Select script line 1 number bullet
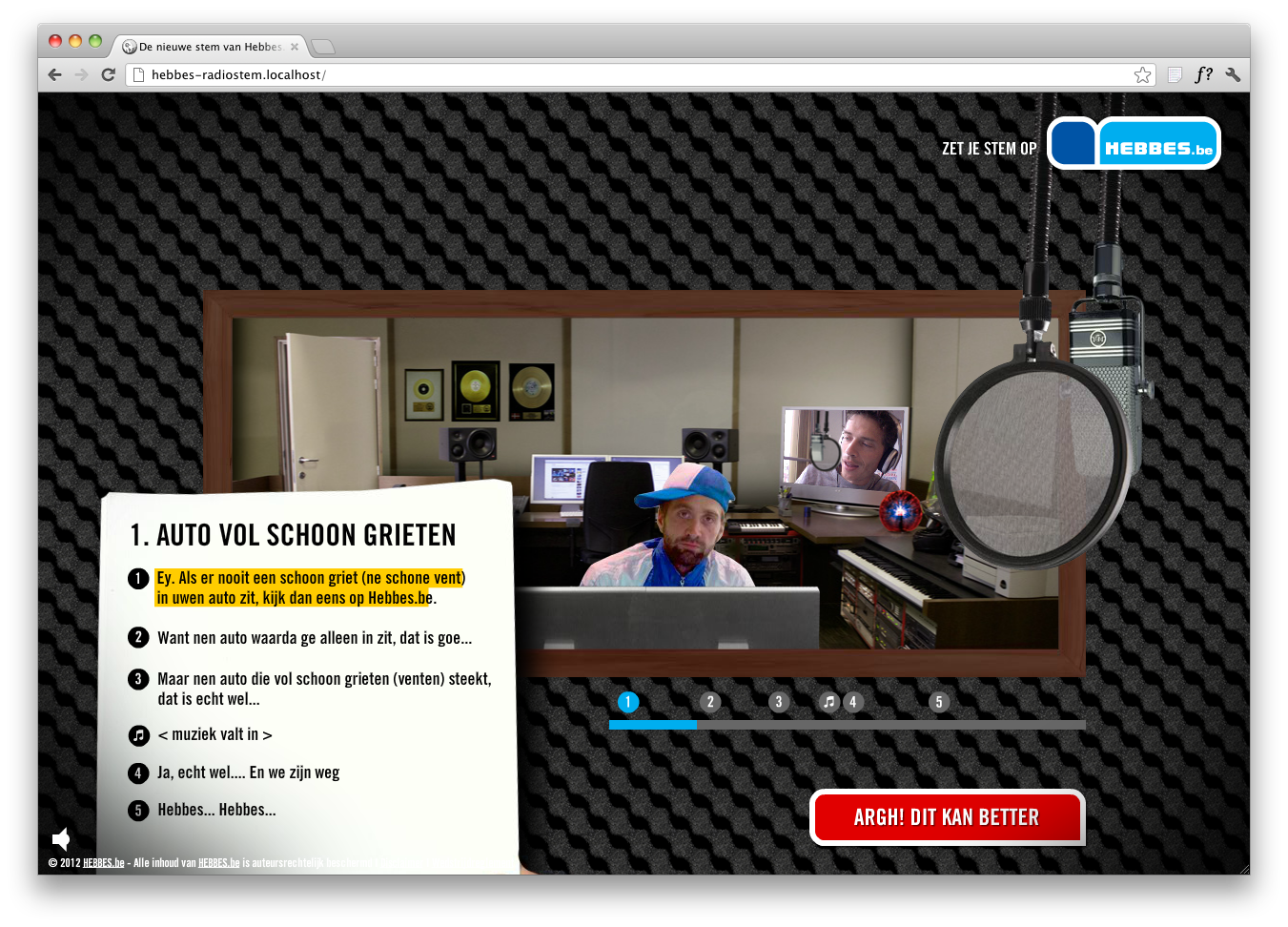Image resolution: width=1288 pixels, height=927 pixels. point(138,578)
